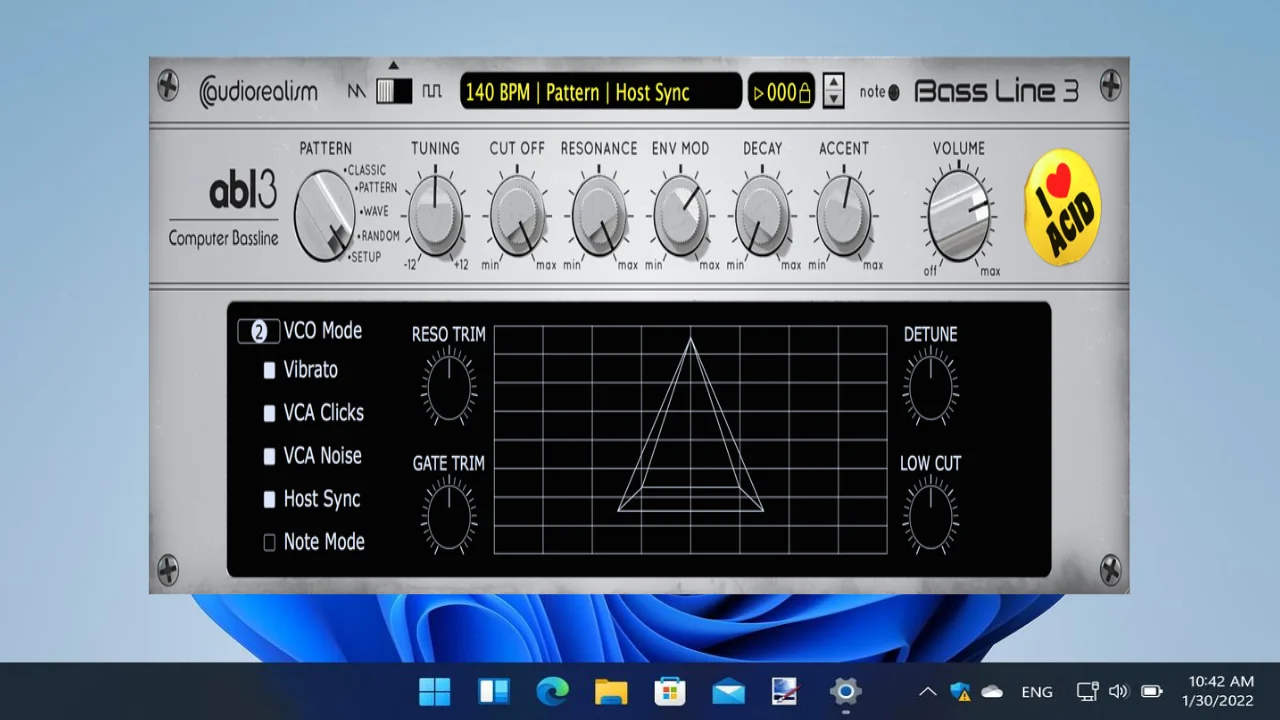Open the OneDrive cloud tray icon

[992, 691]
